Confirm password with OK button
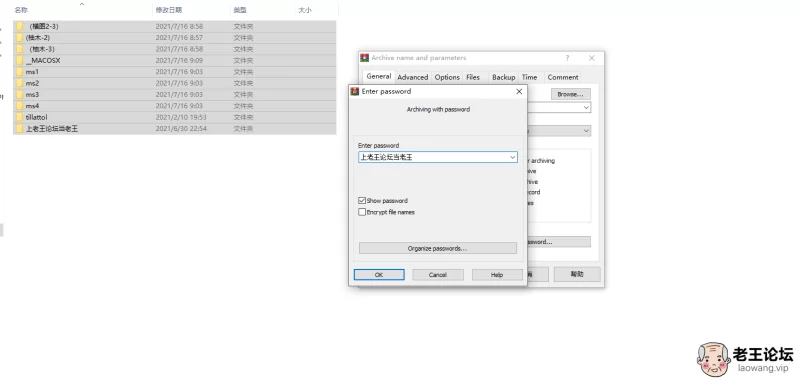 coord(379,275)
